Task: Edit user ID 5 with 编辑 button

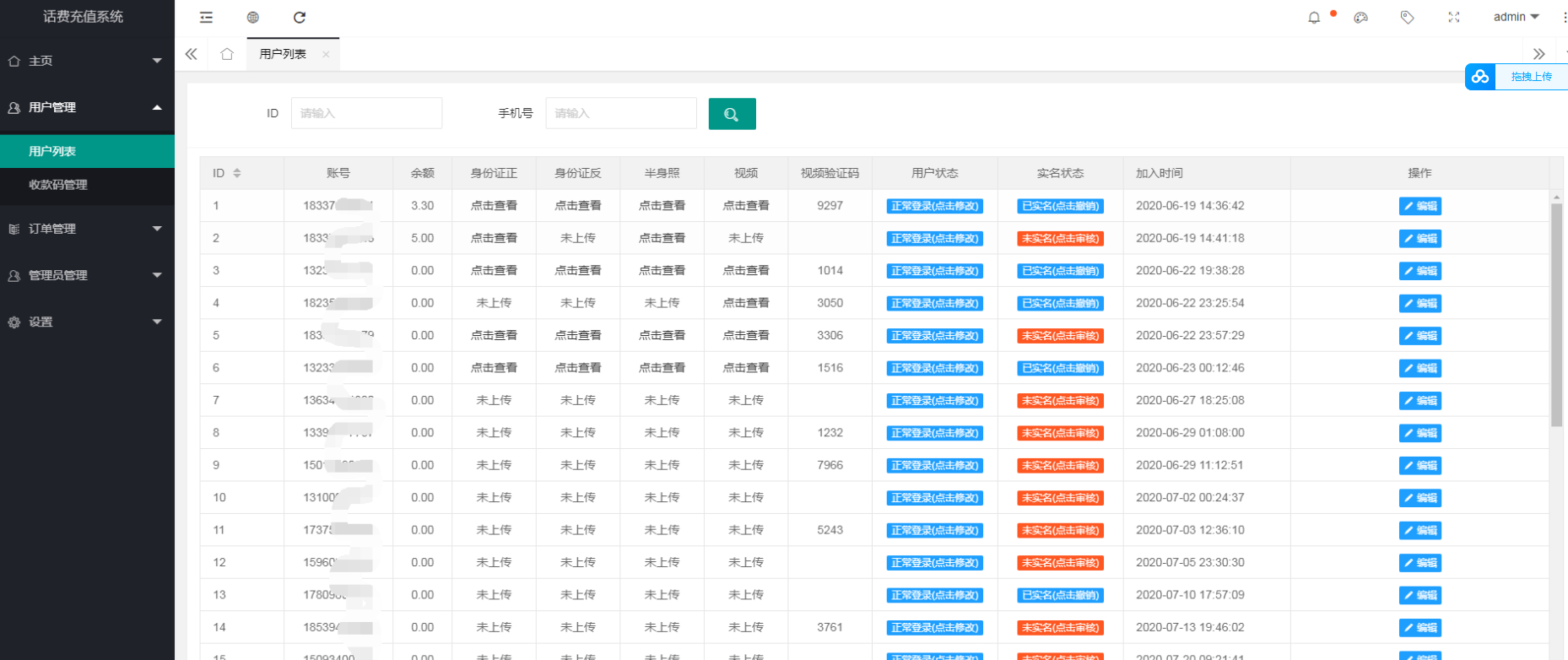Action: tap(1419, 336)
